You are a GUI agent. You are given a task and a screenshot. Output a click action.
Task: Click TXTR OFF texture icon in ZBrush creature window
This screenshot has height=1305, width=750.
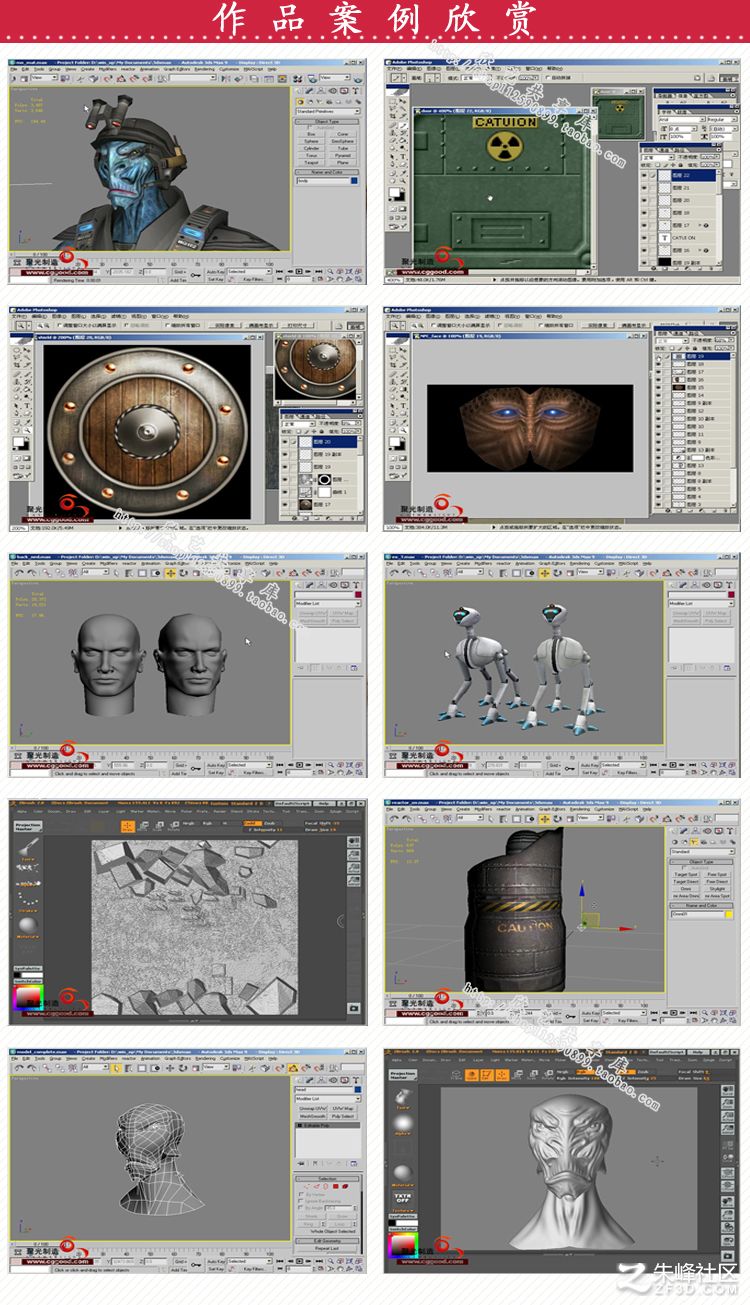tap(402, 1197)
